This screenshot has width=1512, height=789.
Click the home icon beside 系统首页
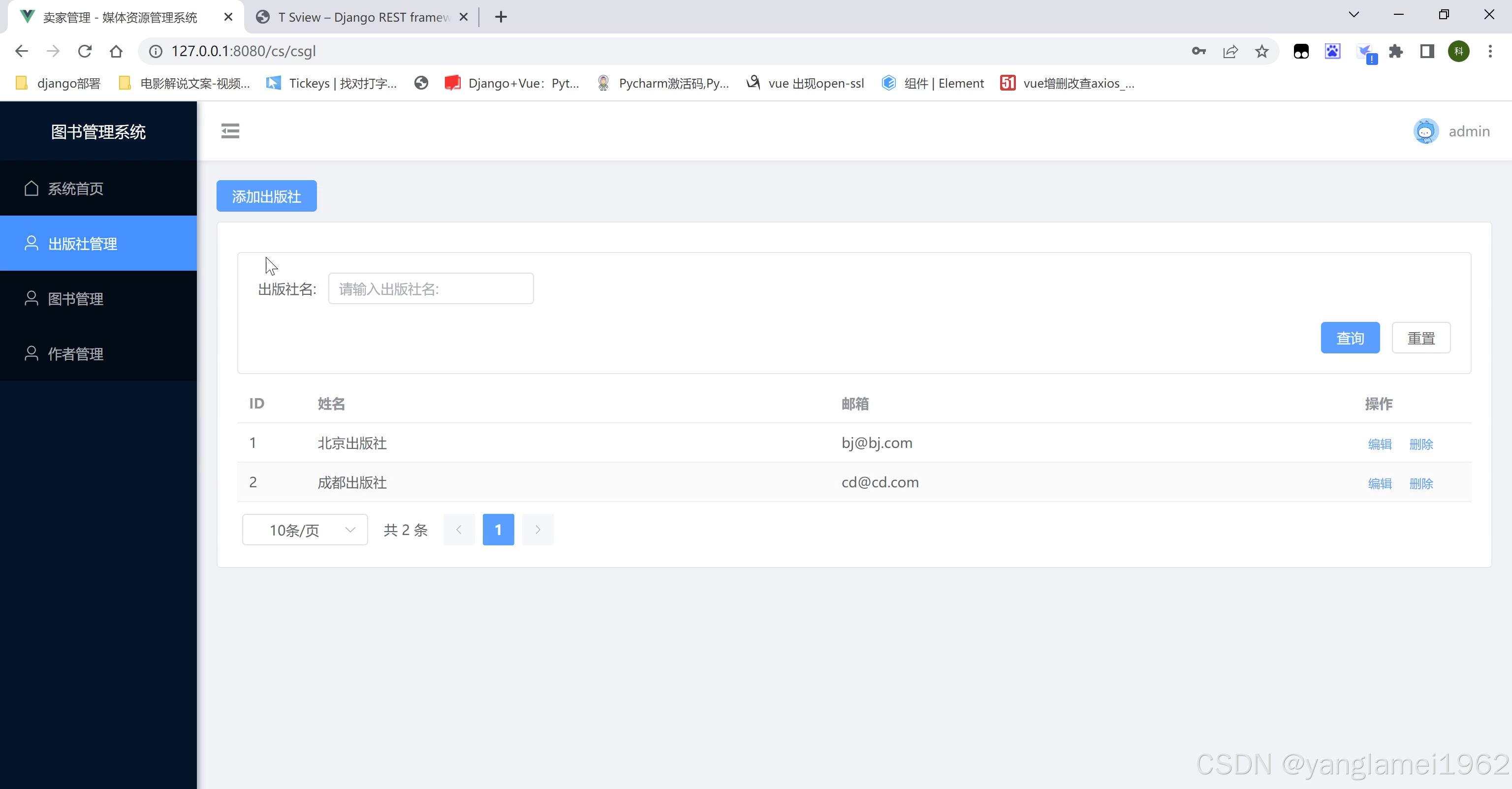31,188
